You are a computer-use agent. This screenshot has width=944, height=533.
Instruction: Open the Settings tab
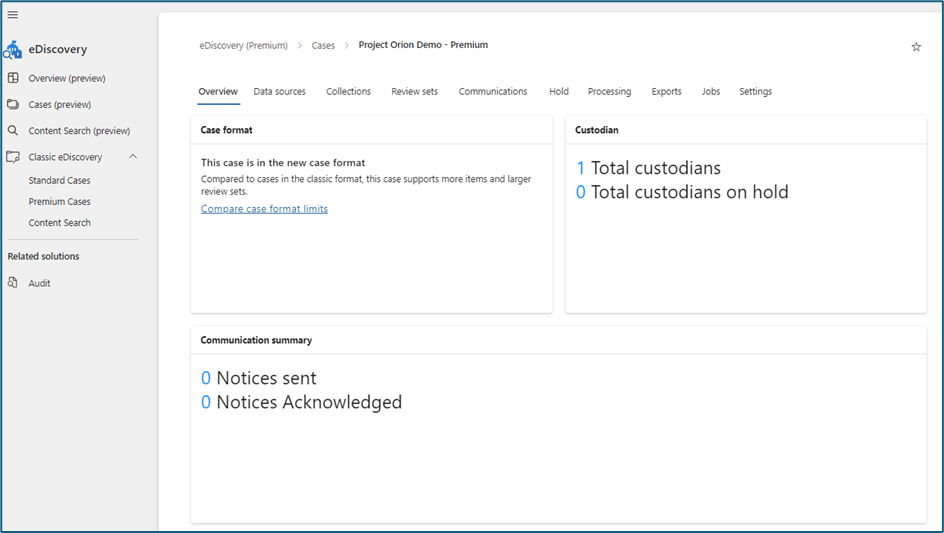(x=755, y=92)
